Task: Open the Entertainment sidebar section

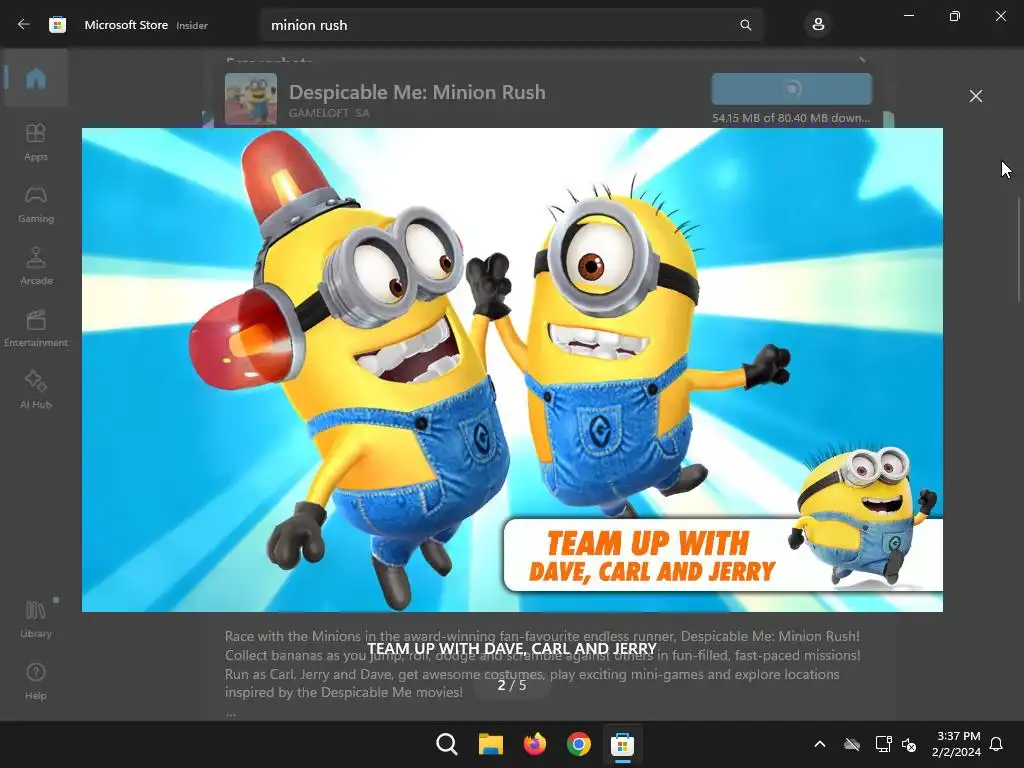Action: [x=36, y=328]
